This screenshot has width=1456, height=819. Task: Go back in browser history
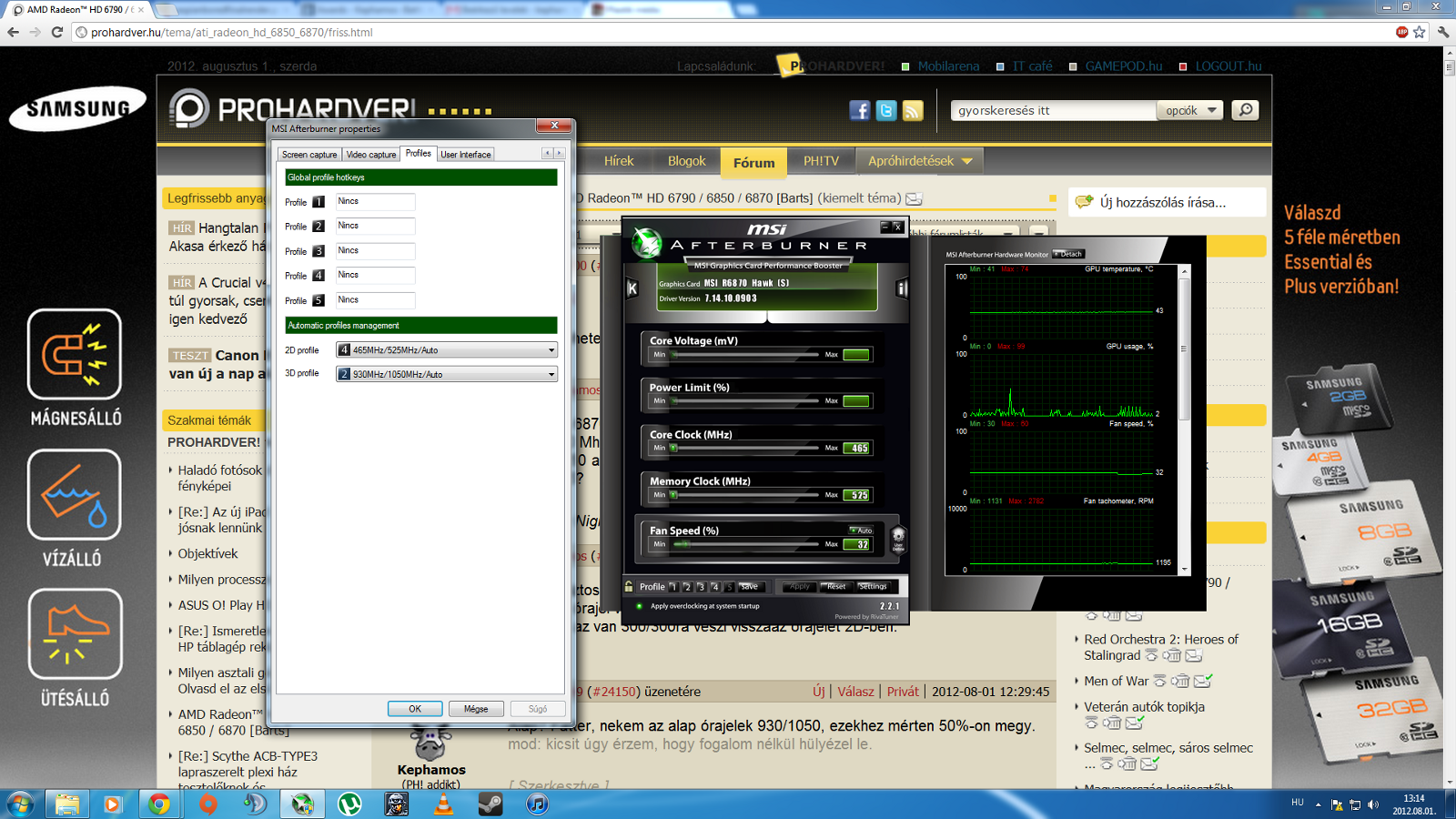click(x=13, y=32)
